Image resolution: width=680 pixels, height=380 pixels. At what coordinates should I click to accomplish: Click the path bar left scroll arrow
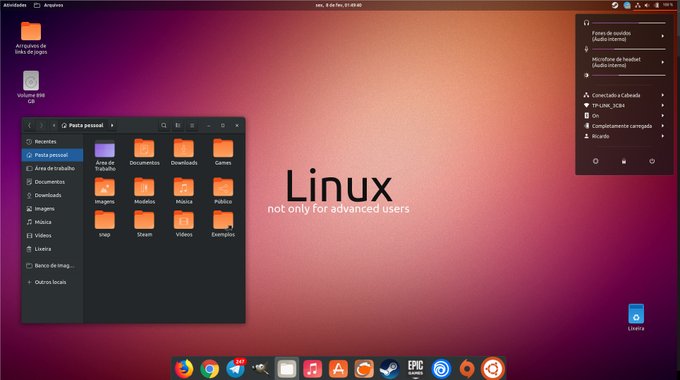(x=54, y=125)
